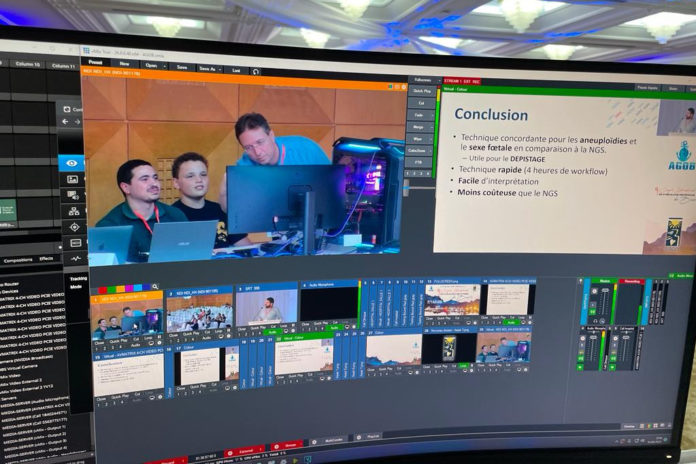Select the image icon below the eye icon
The image size is (696, 464).
coord(72,180)
